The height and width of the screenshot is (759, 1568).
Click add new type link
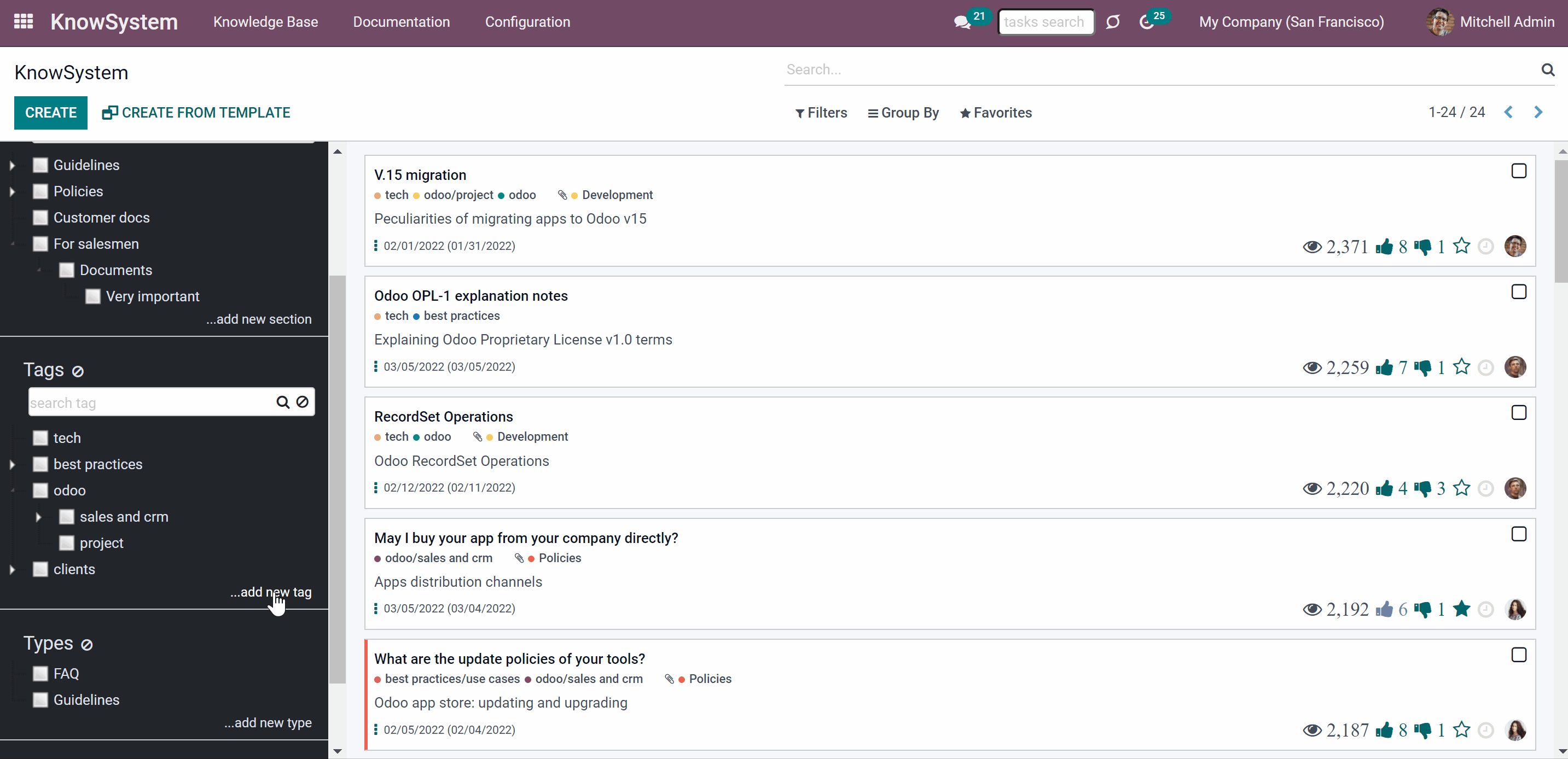pos(268,722)
